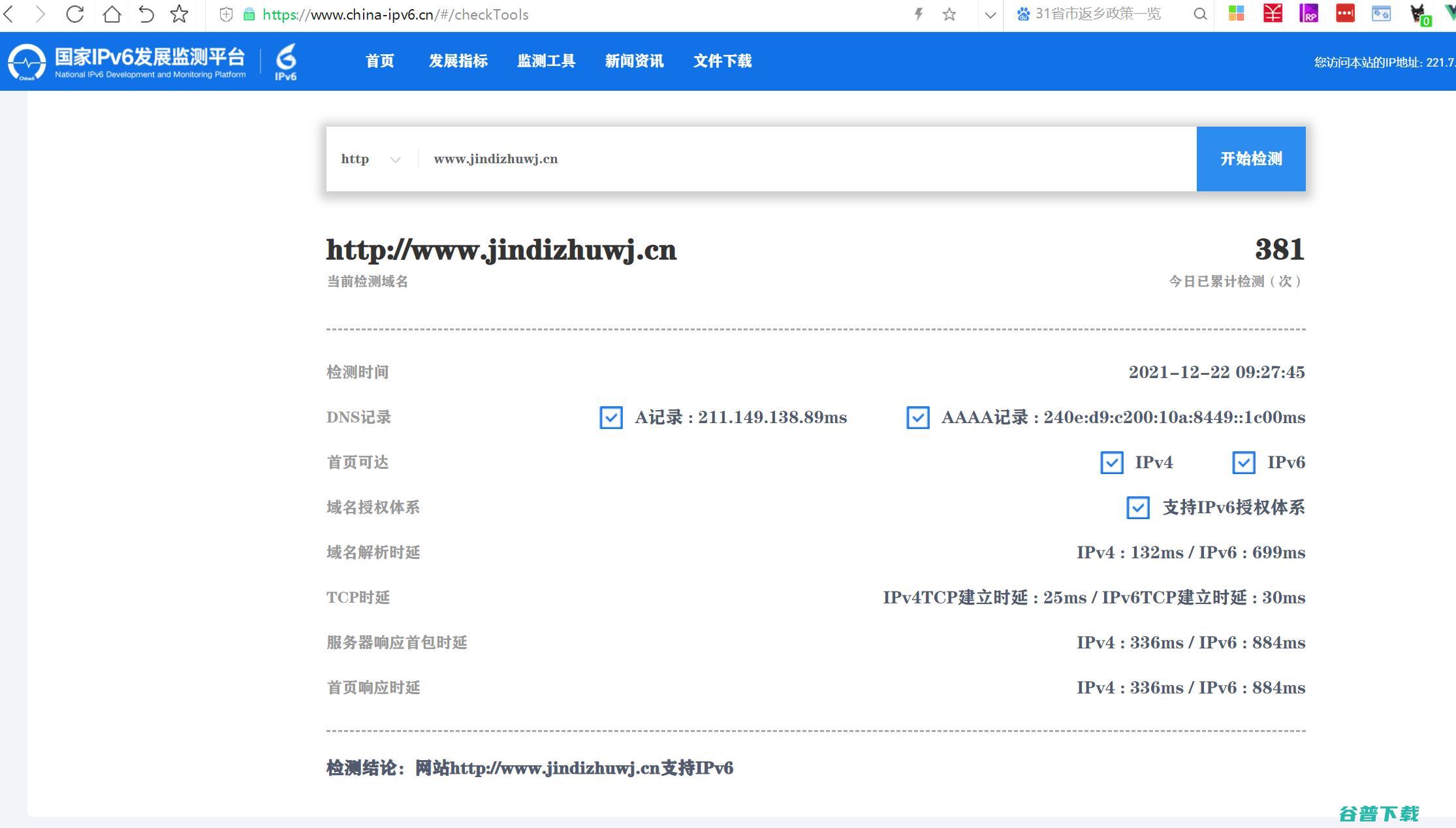This screenshot has height=828, width=1456.
Task: Bookmark the page with the star beside the undo icon
Action: pos(179,14)
